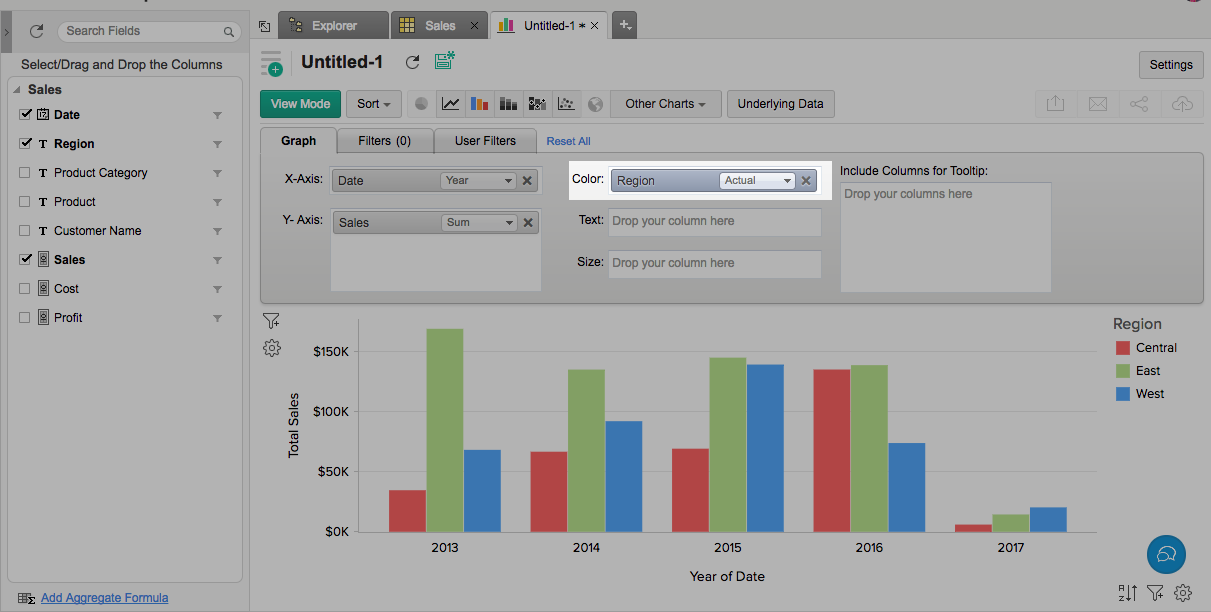Viewport: 1211px width, 612px height.
Task: Check the Product Category checkbox
Action: tap(26, 172)
